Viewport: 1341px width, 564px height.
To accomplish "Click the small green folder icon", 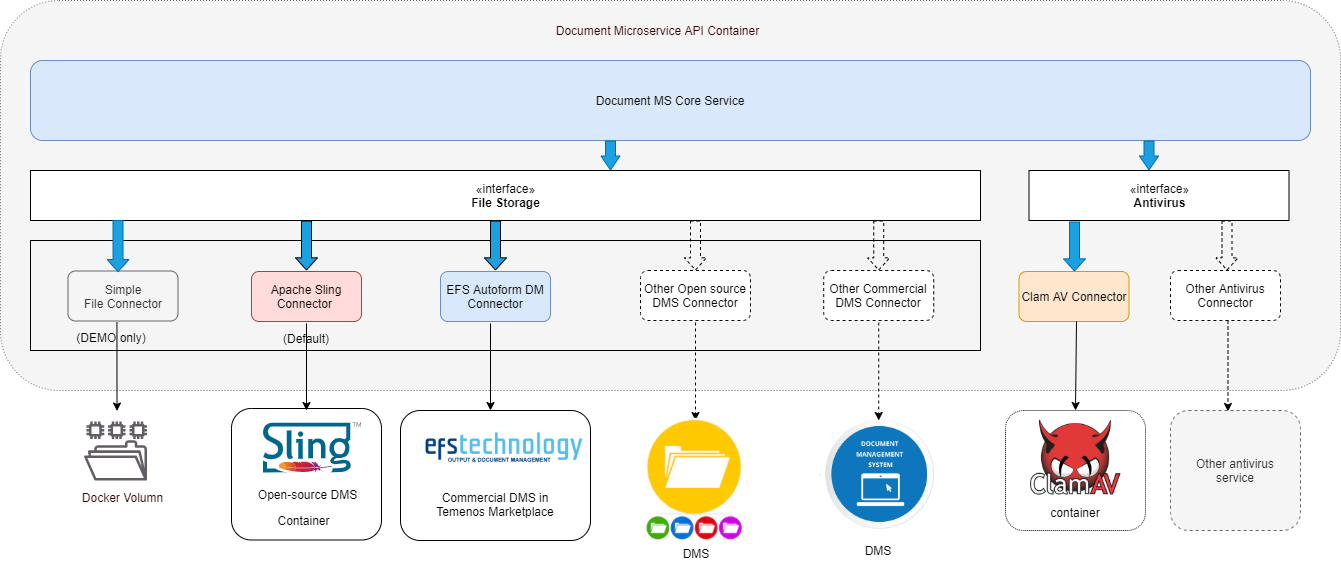I will click(658, 527).
